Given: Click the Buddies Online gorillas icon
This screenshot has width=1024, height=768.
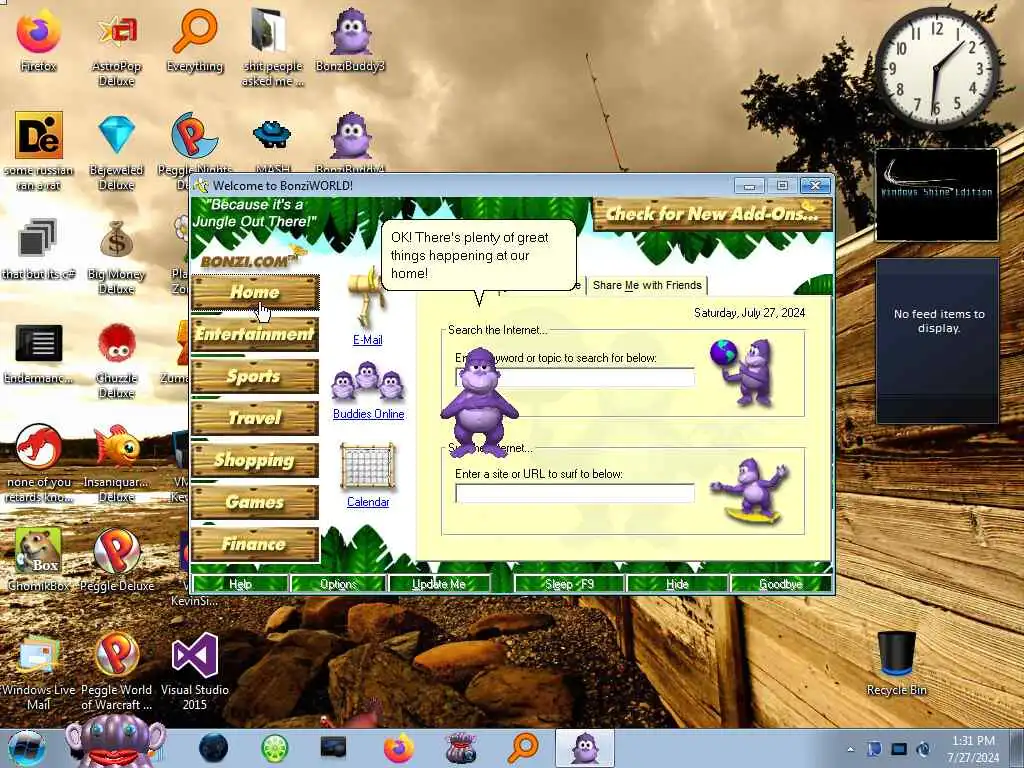Looking at the screenshot, I should 367,383.
